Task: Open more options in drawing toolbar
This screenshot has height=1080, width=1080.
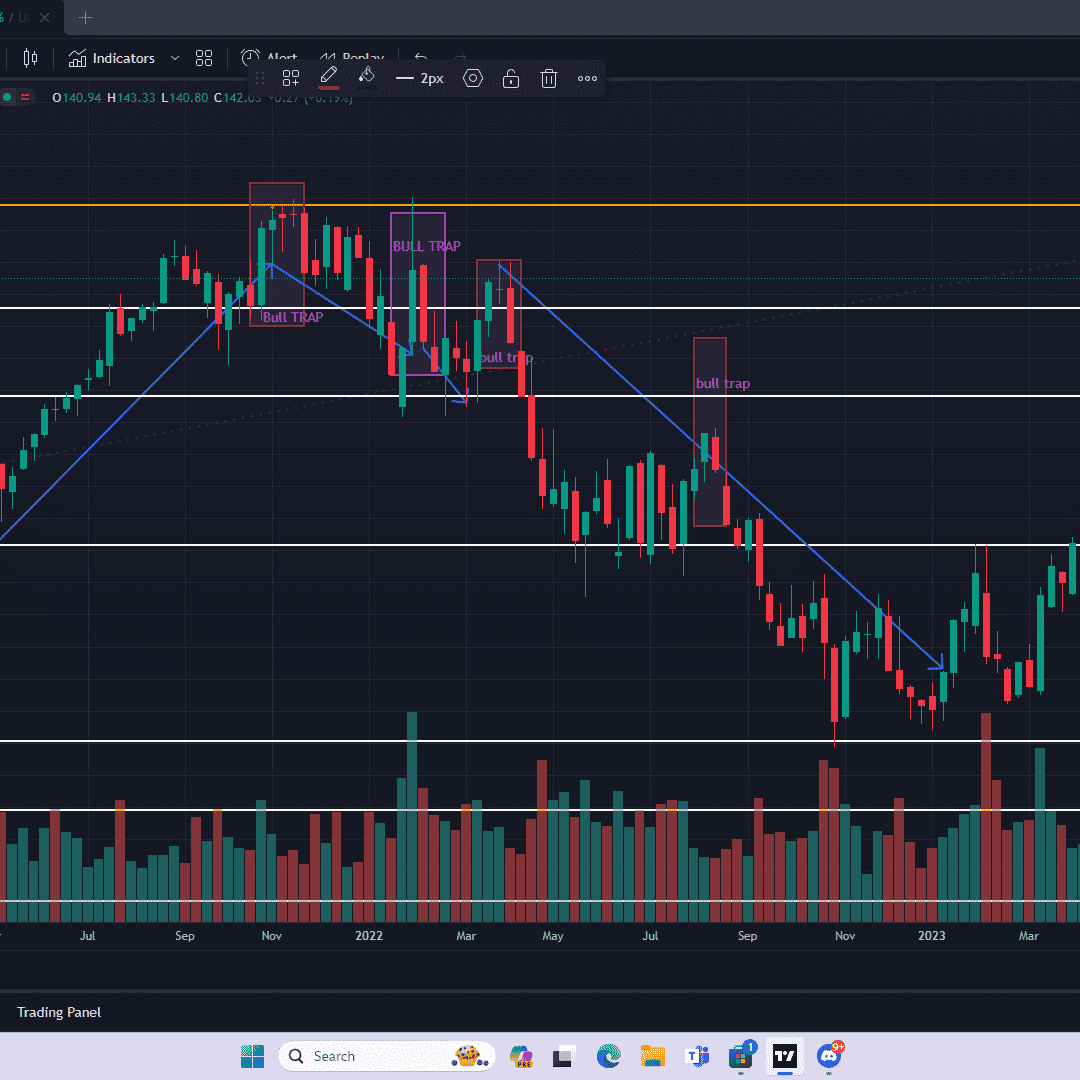Action: (587, 78)
